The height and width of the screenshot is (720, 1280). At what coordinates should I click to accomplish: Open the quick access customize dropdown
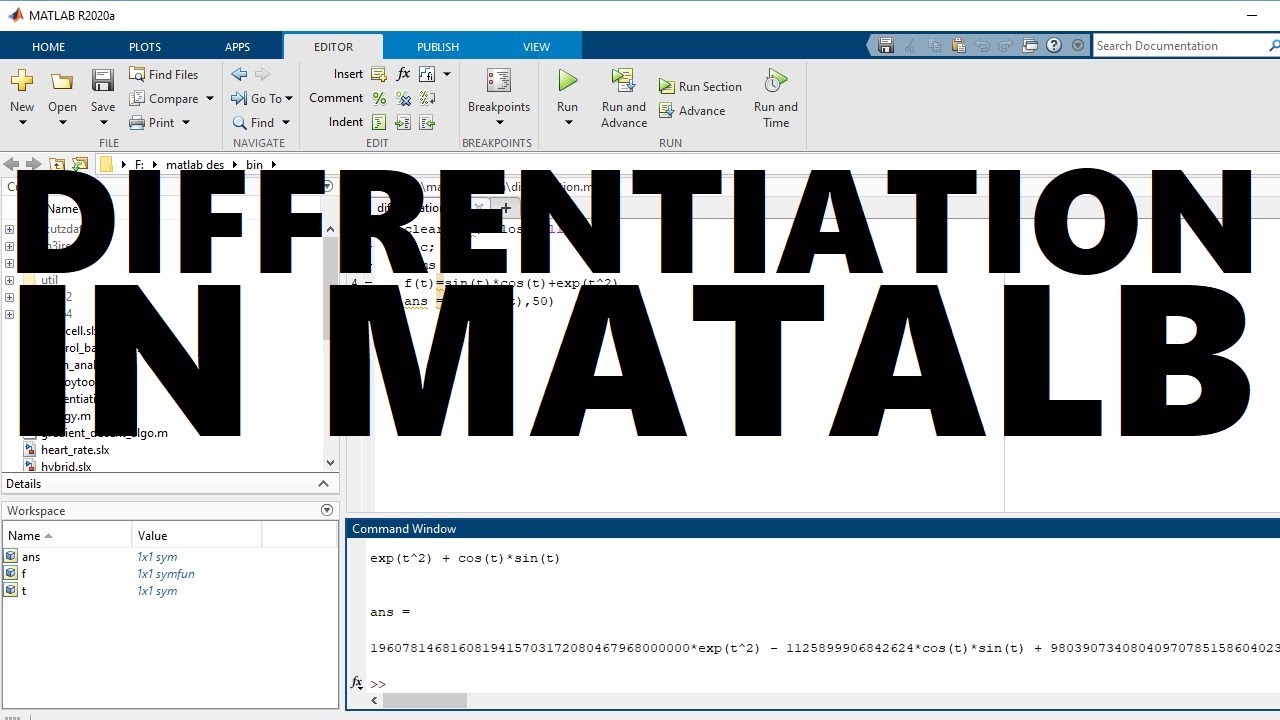pyautogui.click(x=1077, y=45)
